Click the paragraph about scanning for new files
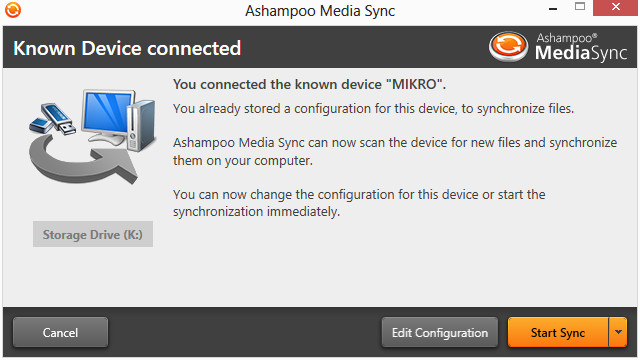 (x=395, y=151)
